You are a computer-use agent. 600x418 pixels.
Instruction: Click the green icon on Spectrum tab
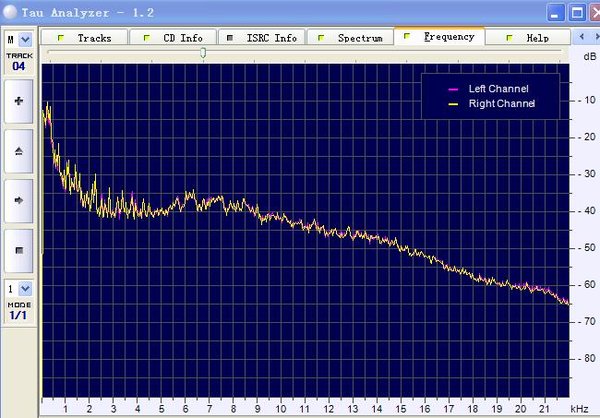point(321,38)
